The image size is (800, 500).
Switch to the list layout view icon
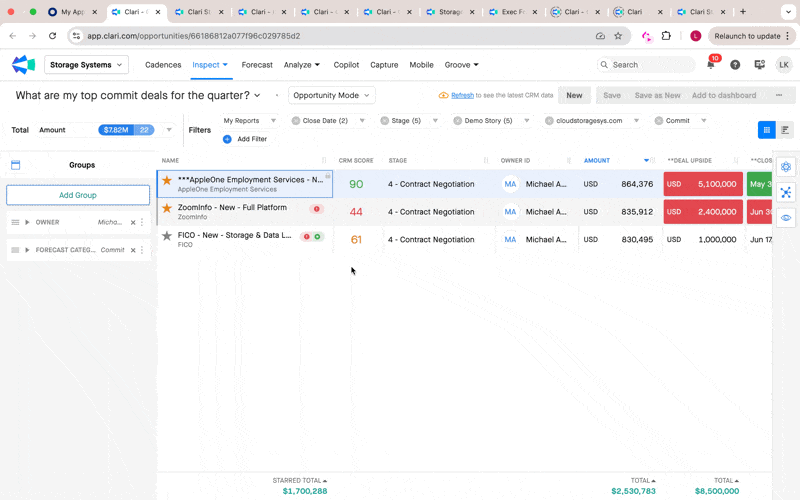point(785,130)
